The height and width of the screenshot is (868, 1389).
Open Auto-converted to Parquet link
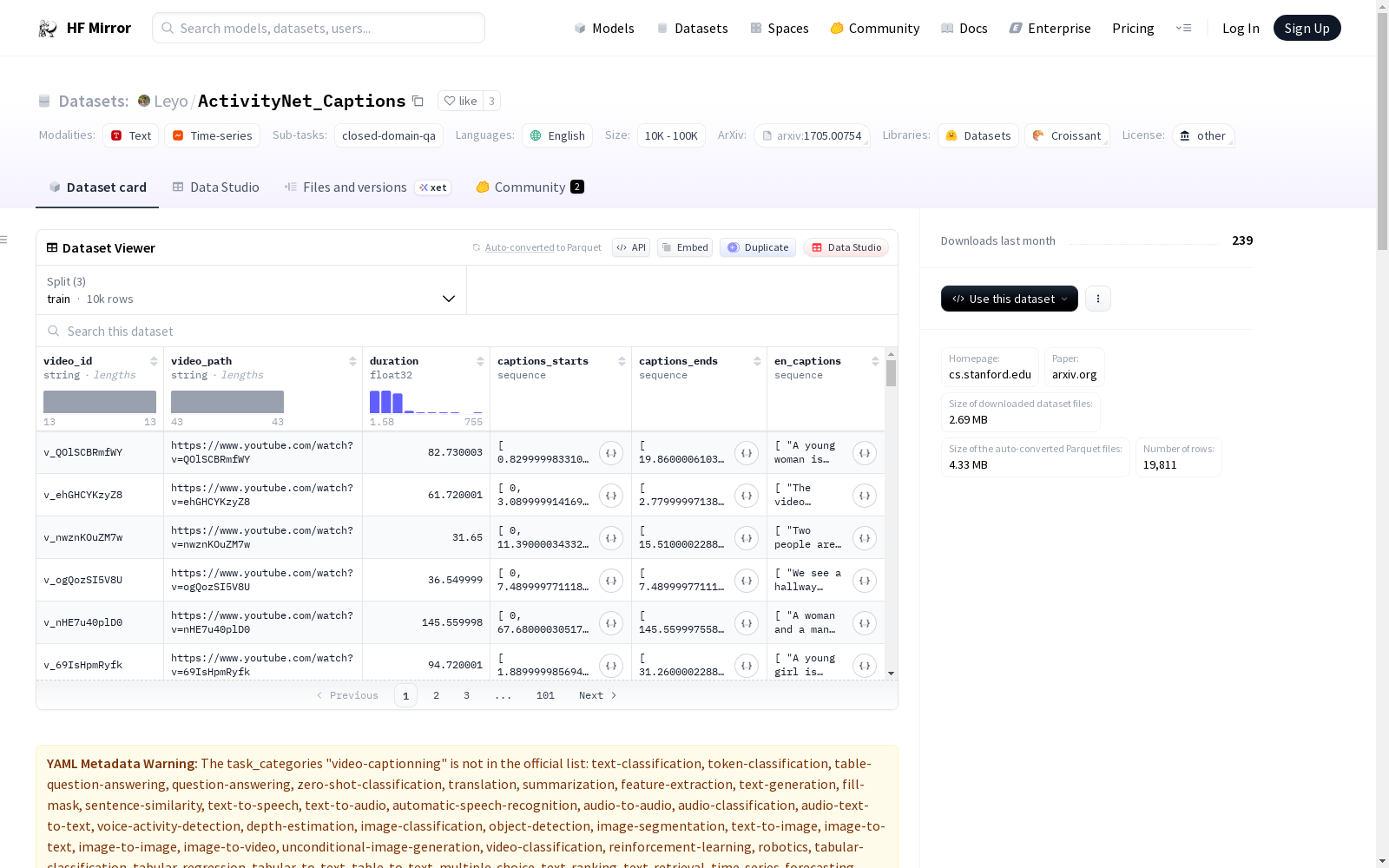(543, 247)
